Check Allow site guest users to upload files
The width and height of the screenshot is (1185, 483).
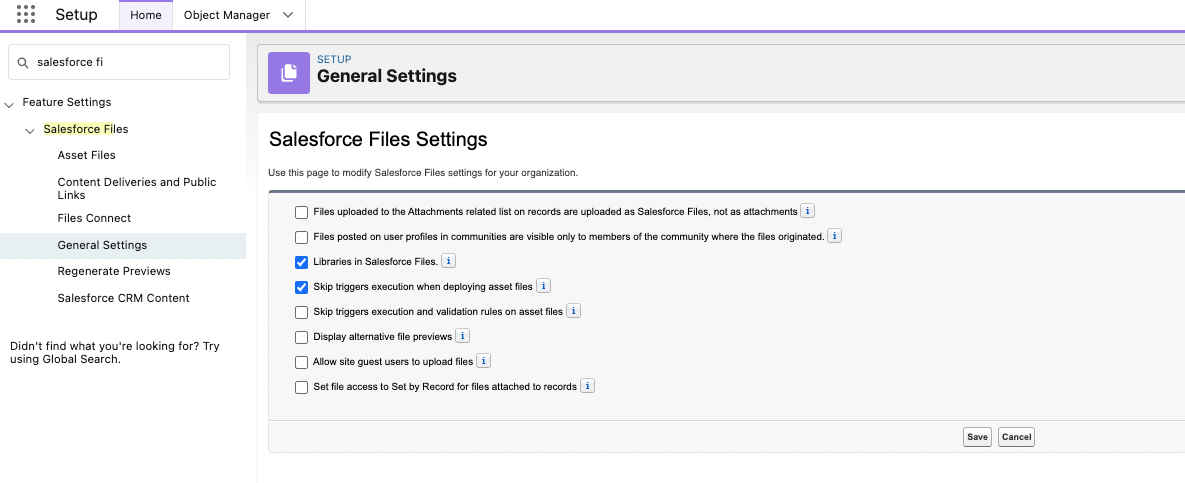(x=301, y=362)
